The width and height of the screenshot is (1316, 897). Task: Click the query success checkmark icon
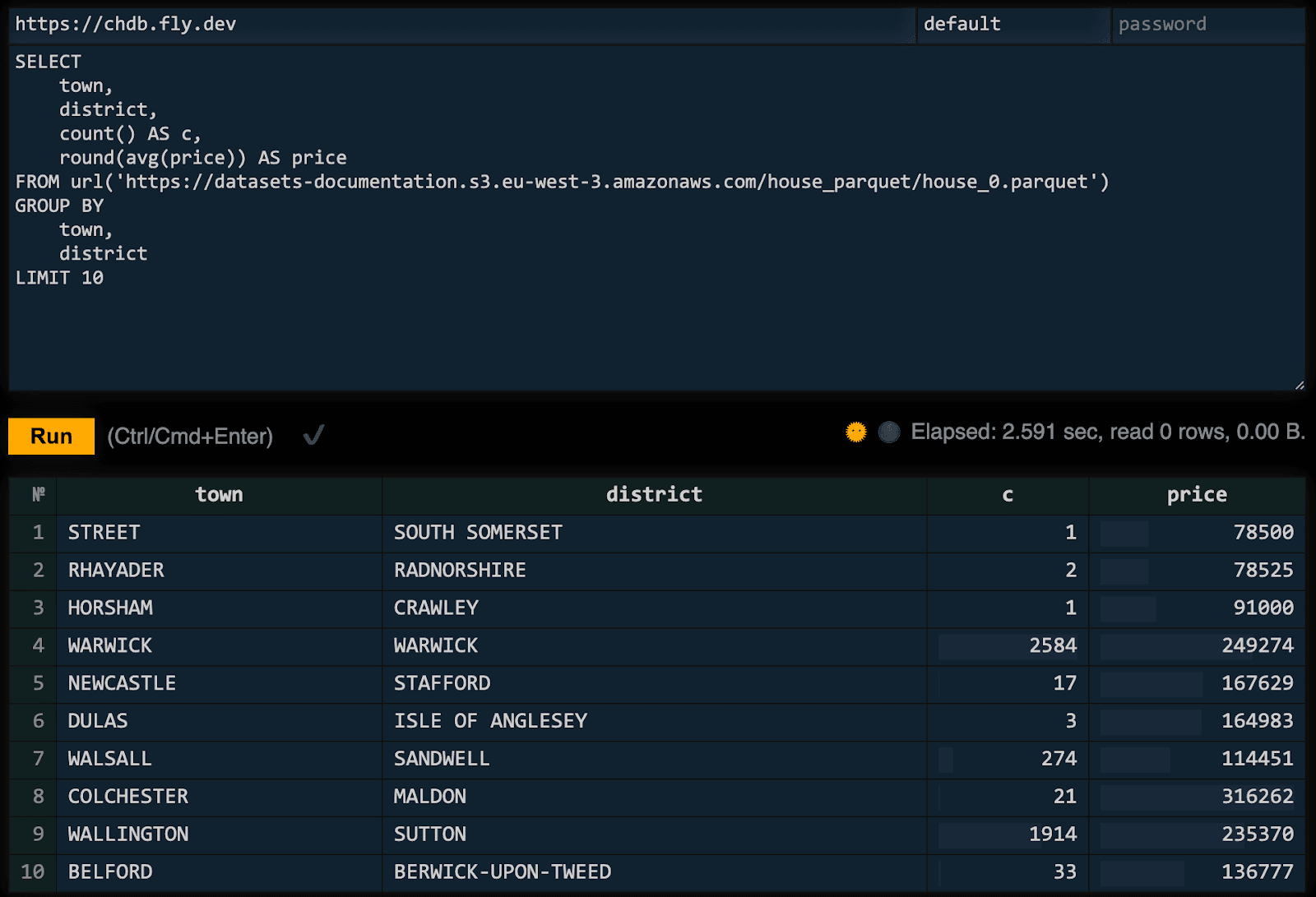pos(313,435)
